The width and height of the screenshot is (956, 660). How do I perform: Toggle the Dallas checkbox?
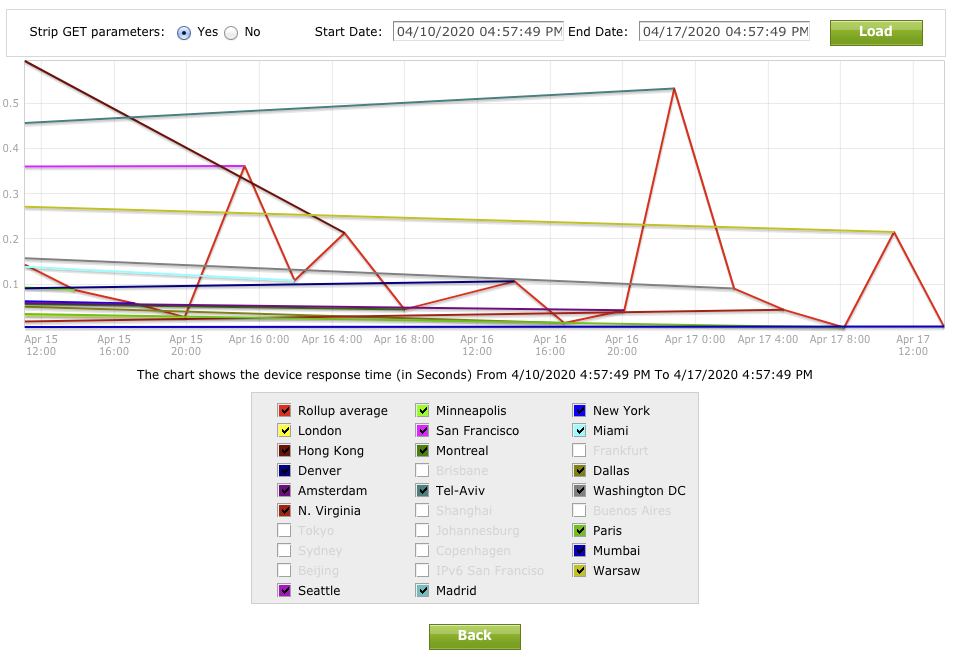click(580, 471)
